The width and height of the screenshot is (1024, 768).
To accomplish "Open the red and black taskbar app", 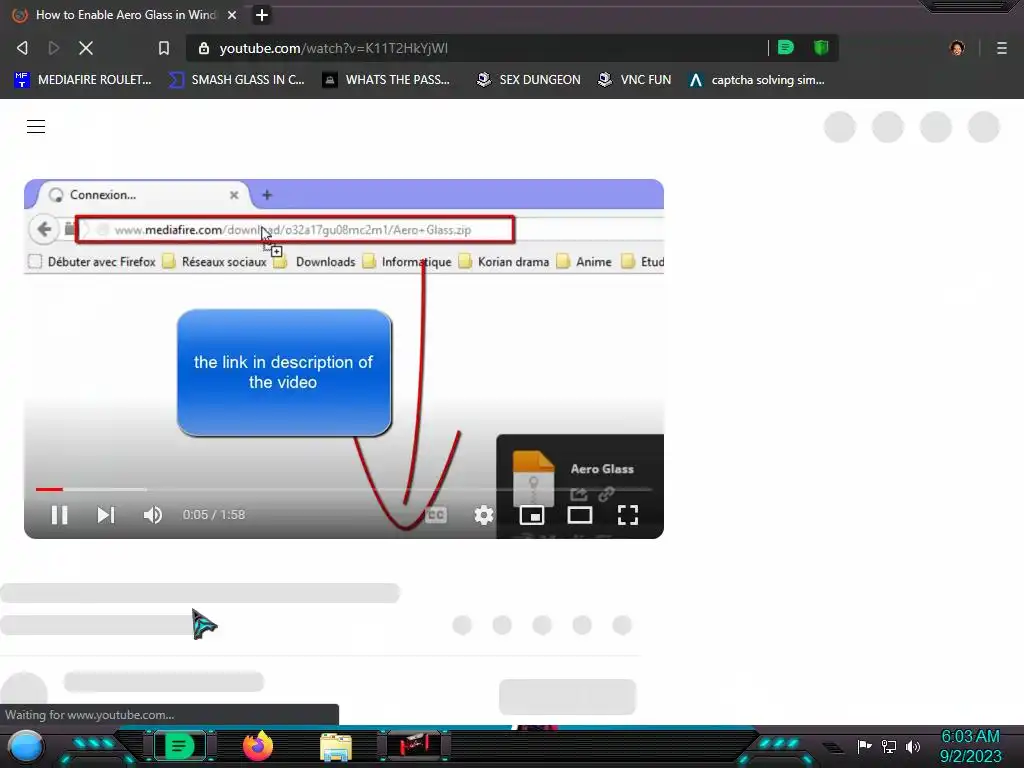I will [x=413, y=746].
